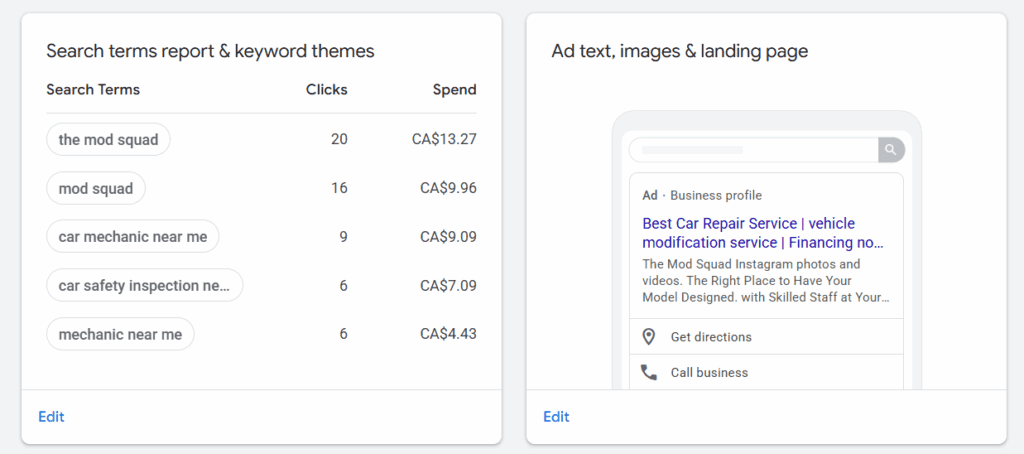Click the Spend column header
The height and width of the screenshot is (454, 1024).
coord(455,89)
